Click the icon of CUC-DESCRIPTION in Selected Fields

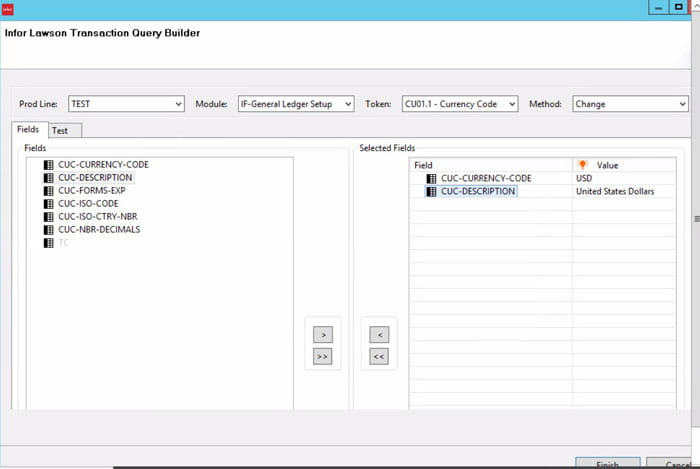(x=431, y=191)
